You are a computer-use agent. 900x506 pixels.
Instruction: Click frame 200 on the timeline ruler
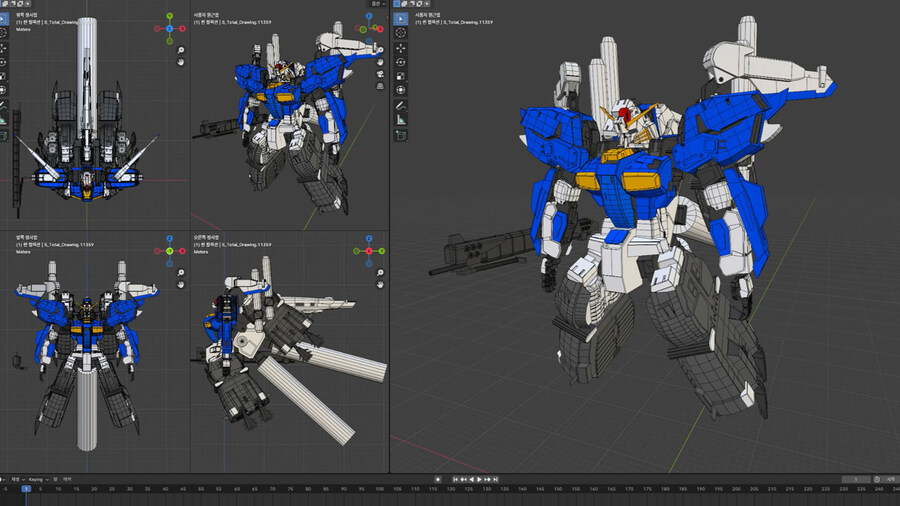(736, 489)
